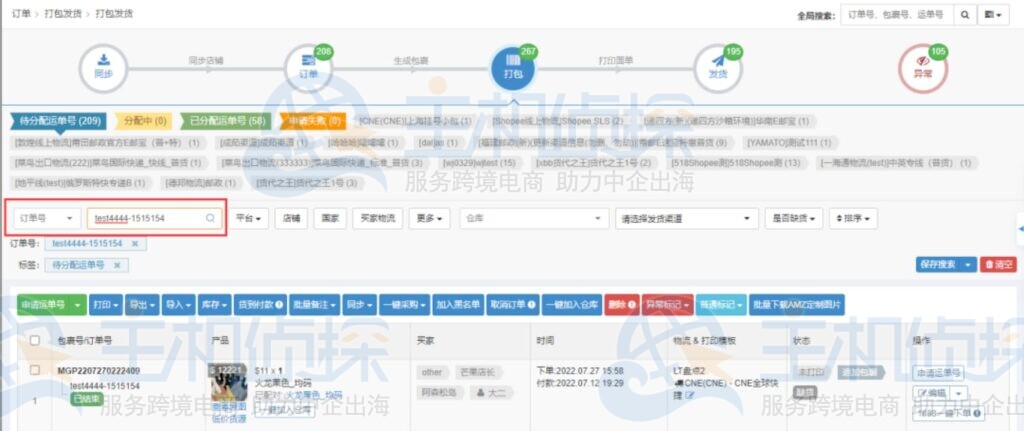
Task: Click the 保存搜索 save search button
Action: tap(938, 264)
